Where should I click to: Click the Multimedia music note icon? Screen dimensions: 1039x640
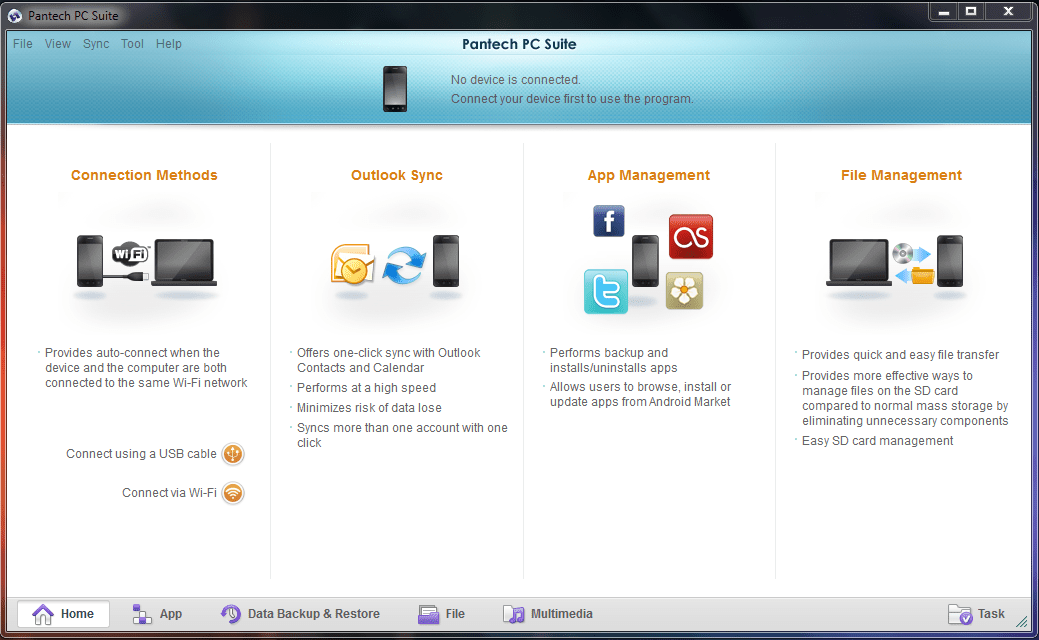(514, 615)
